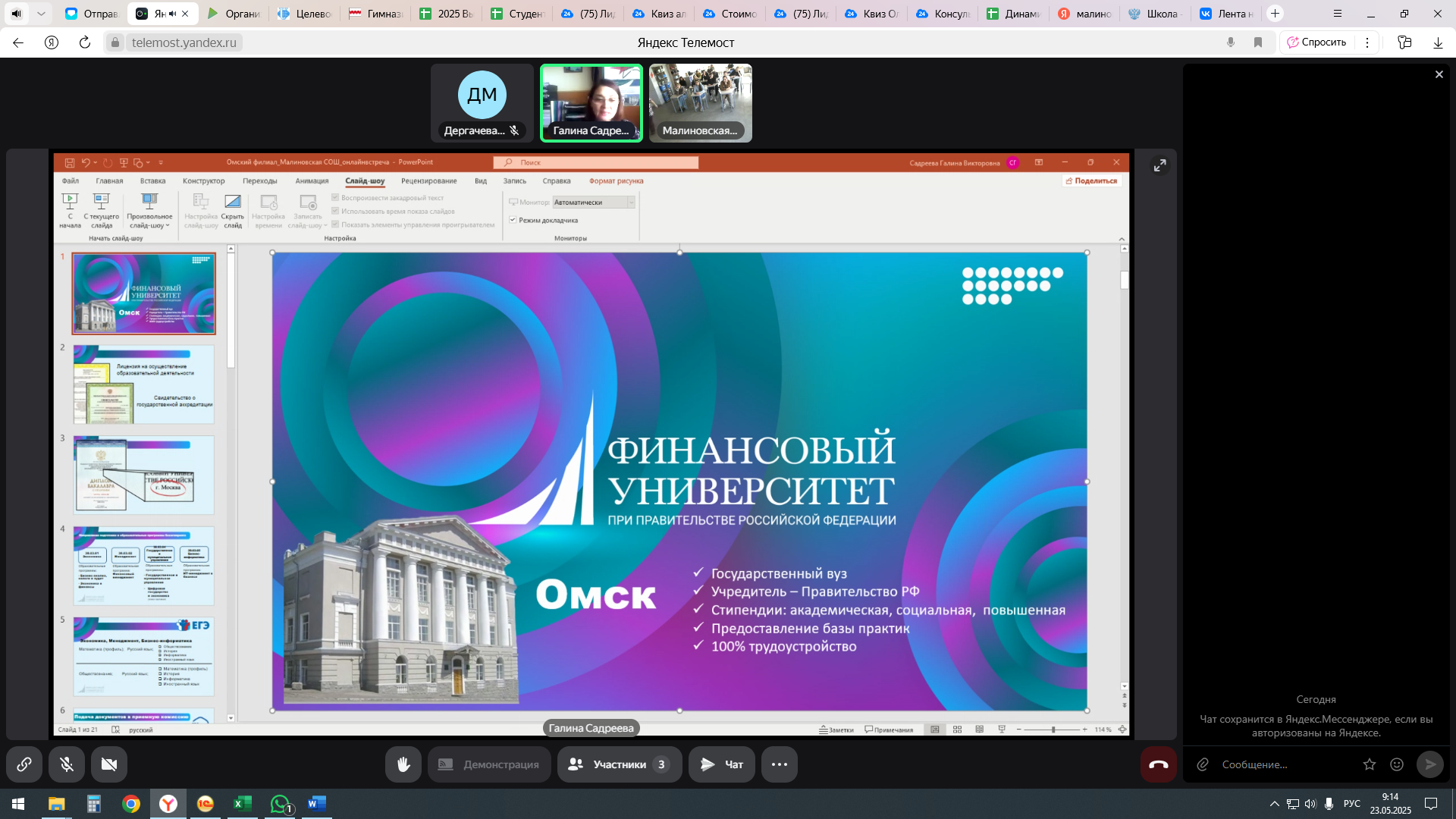Start slideshow С начала icon
This screenshot has width=1456, height=819.
(70, 210)
